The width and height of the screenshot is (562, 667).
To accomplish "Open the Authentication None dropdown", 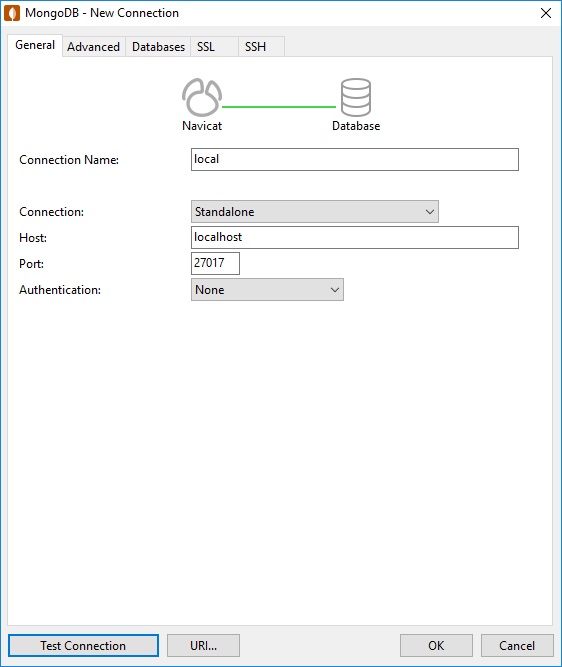I will click(267, 290).
